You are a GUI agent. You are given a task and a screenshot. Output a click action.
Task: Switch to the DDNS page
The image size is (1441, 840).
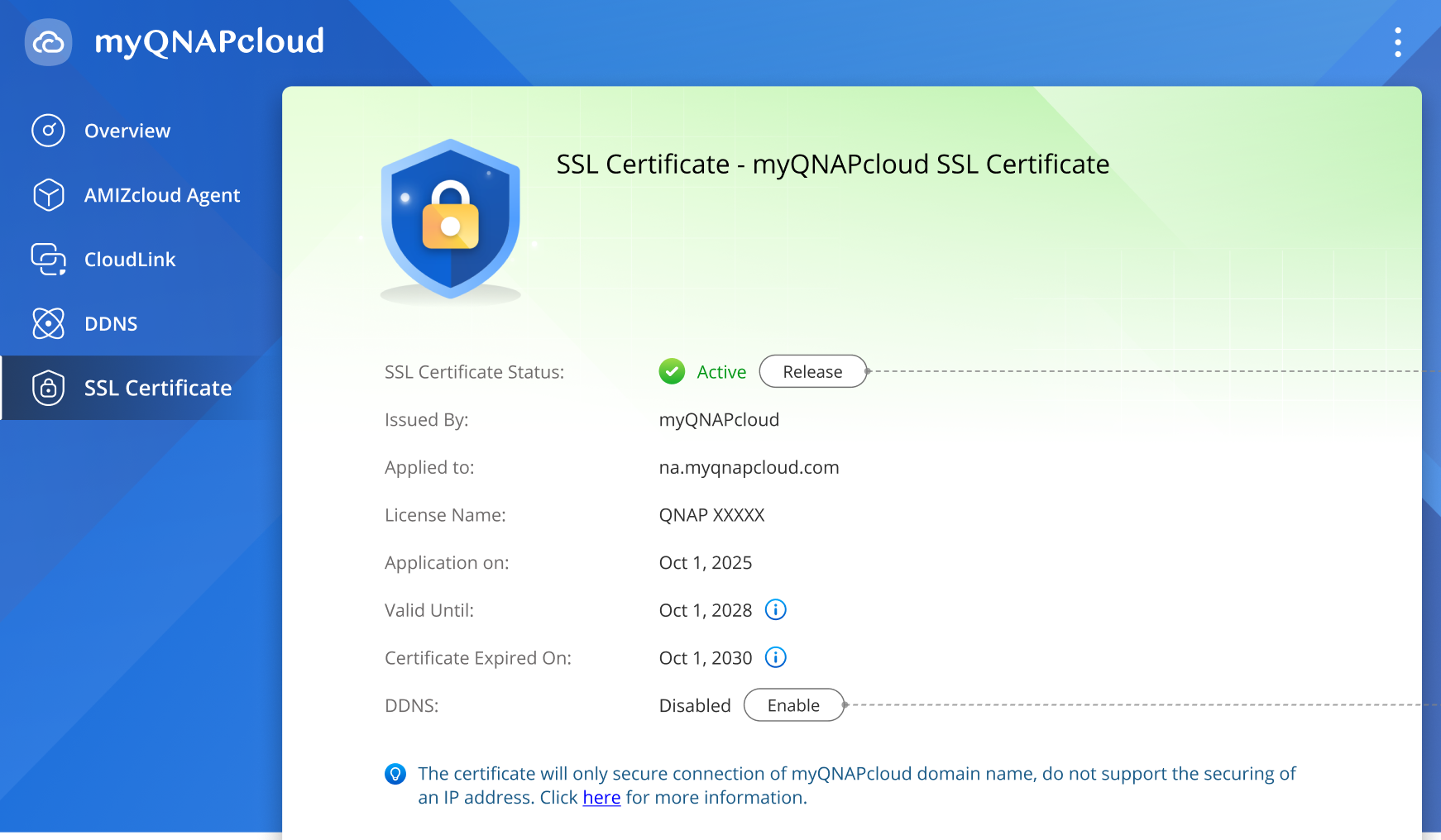pos(111,323)
